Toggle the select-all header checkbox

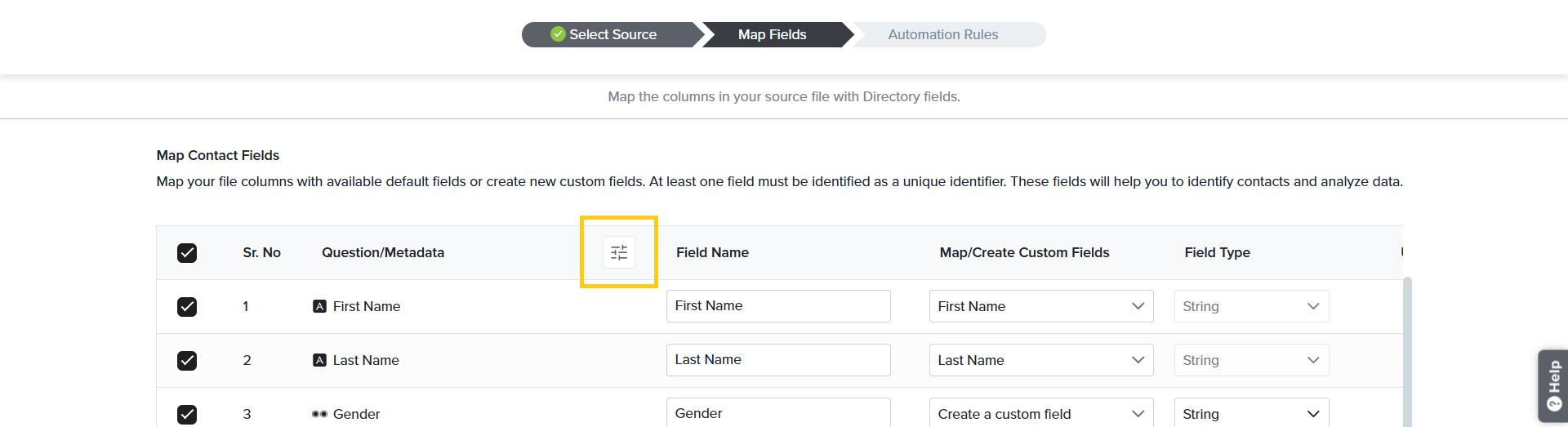click(x=187, y=253)
